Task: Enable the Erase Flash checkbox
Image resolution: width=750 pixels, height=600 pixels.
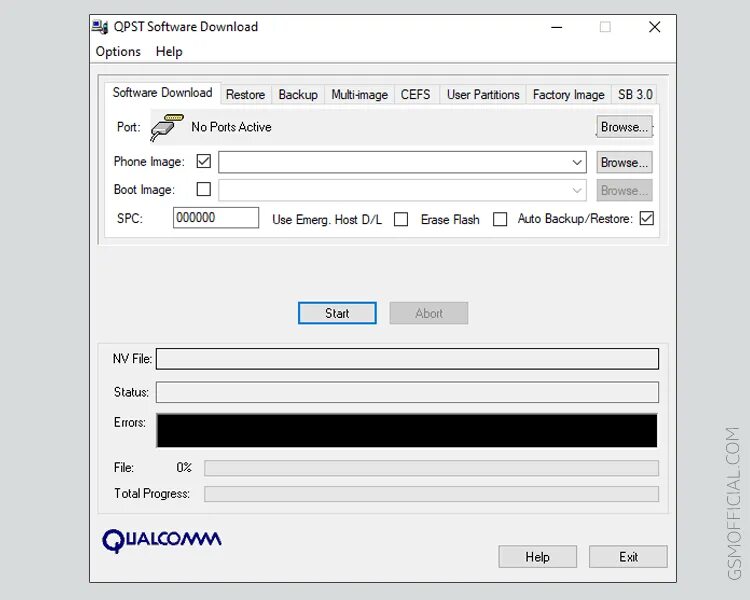Action: tap(500, 219)
